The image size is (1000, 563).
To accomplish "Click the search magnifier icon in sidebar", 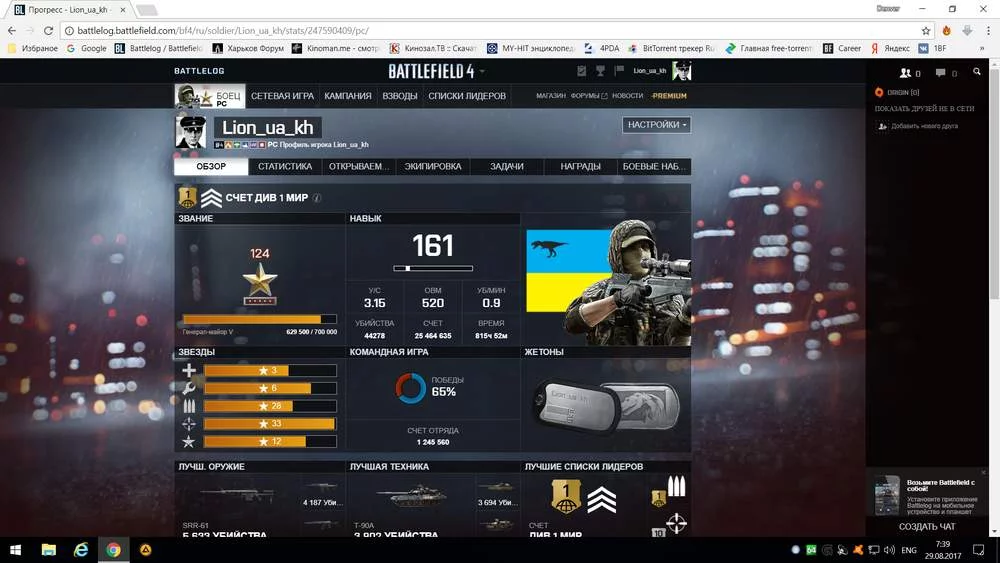I will (x=976, y=72).
